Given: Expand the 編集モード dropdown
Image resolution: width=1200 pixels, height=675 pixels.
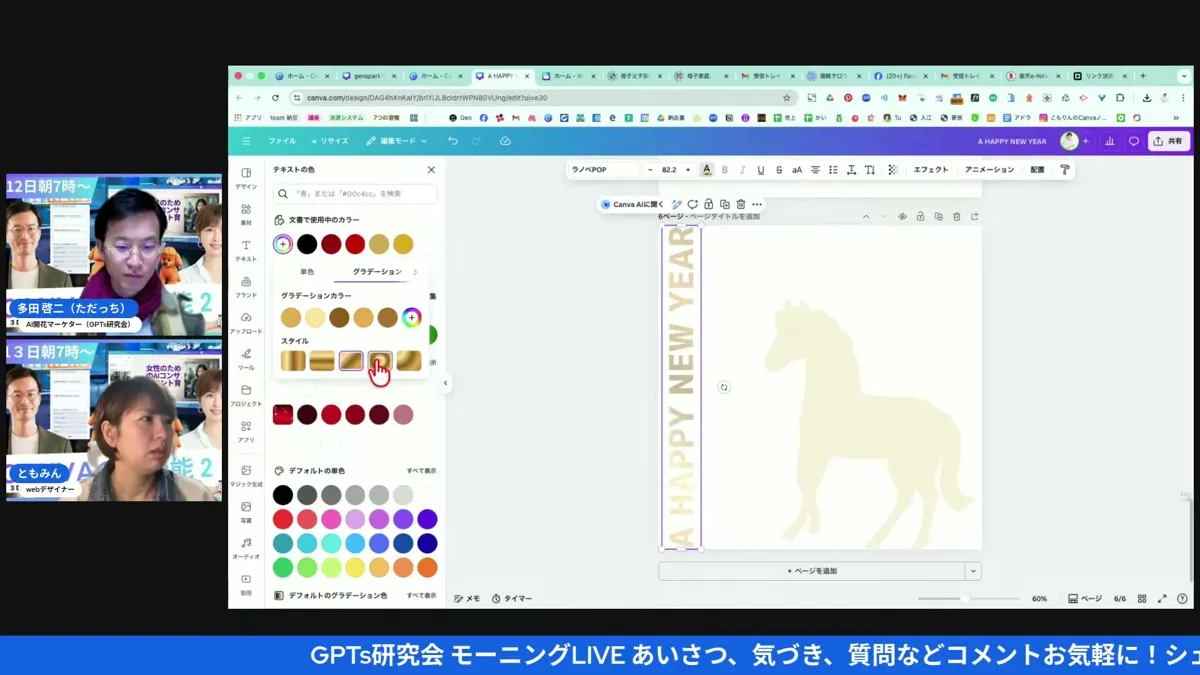Looking at the screenshot, I should pyautogui.click(x=397, y=141).
